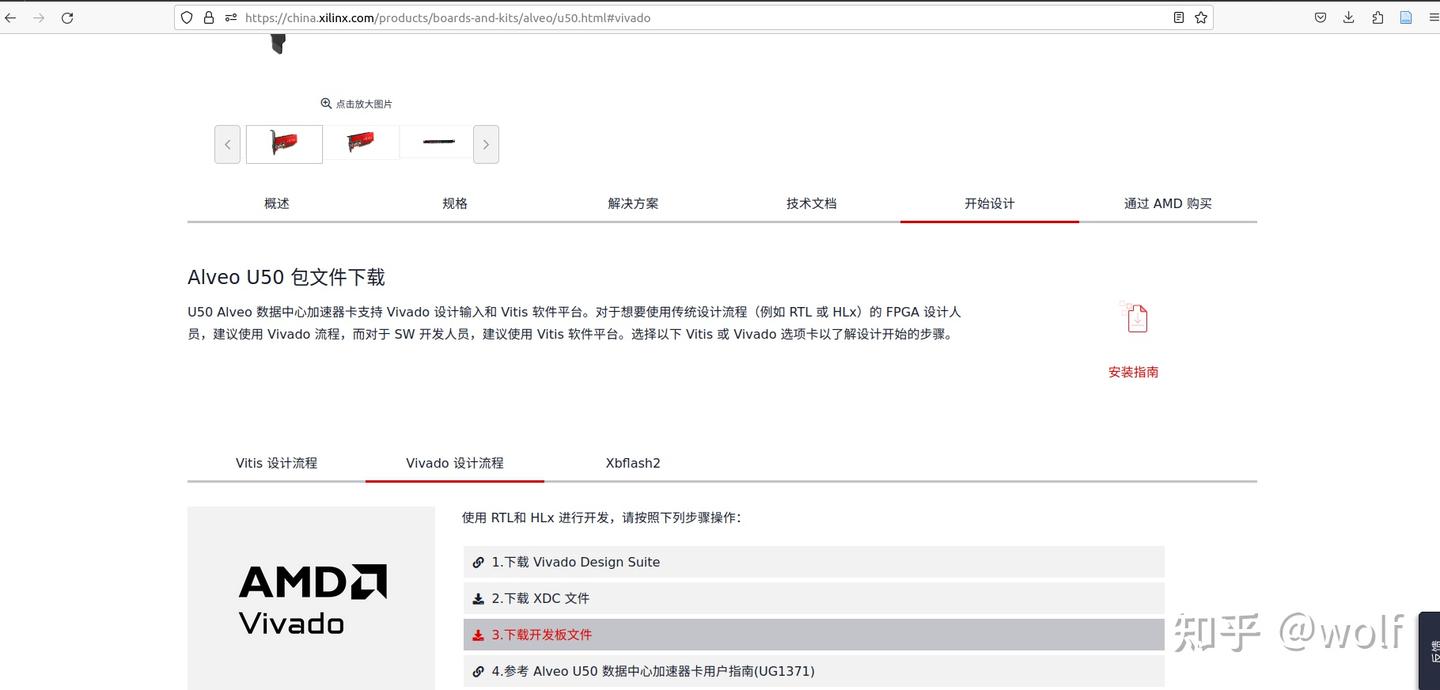Open the browser extensions puzzle icon
This screenshot has height=690, width=1440.
1379,17
